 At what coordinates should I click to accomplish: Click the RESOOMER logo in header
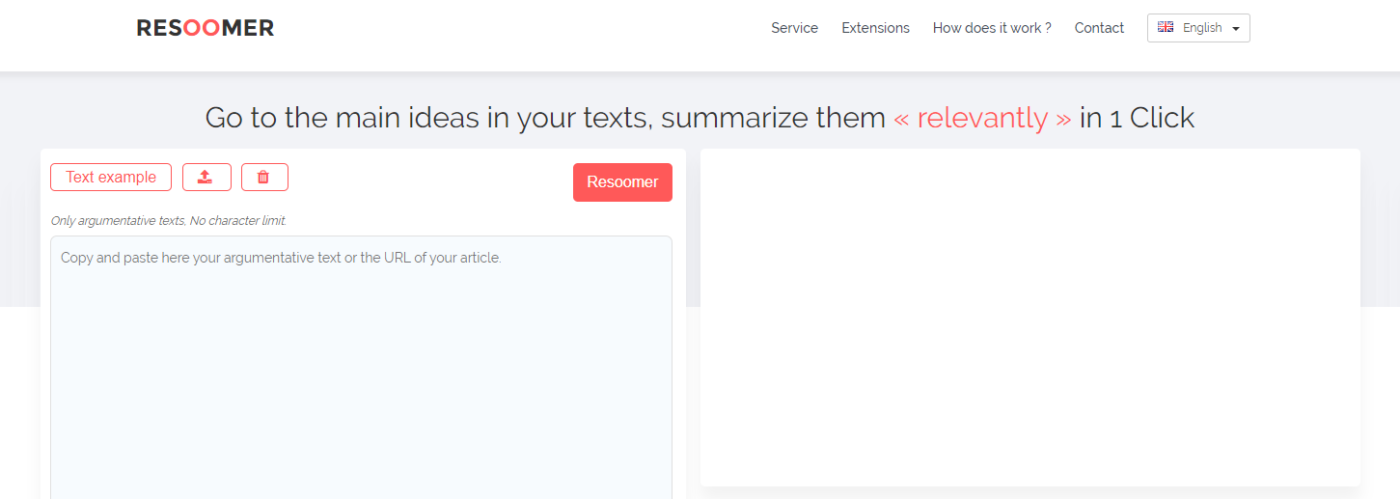[x=205, y=28]
